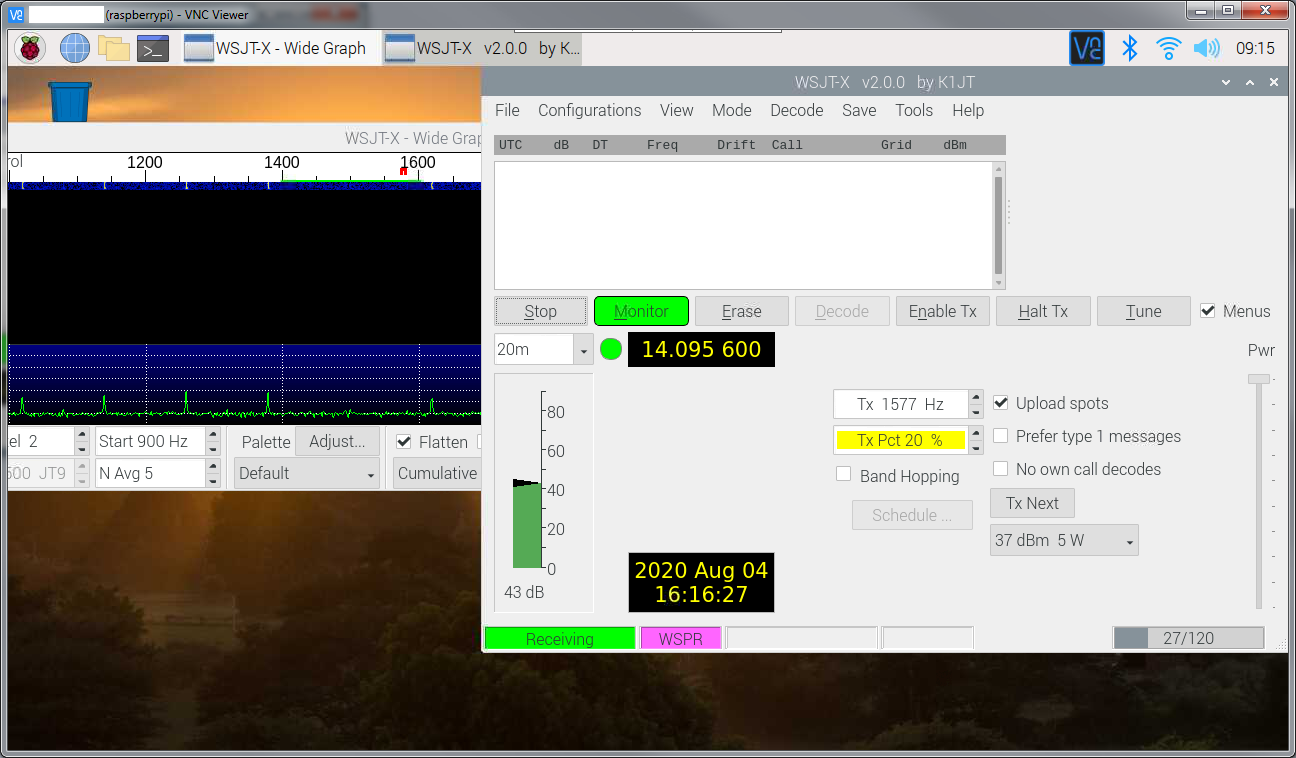
Task: Click the N Avg 5 field in Wide Graph
Action: click(x=149, y=473)
